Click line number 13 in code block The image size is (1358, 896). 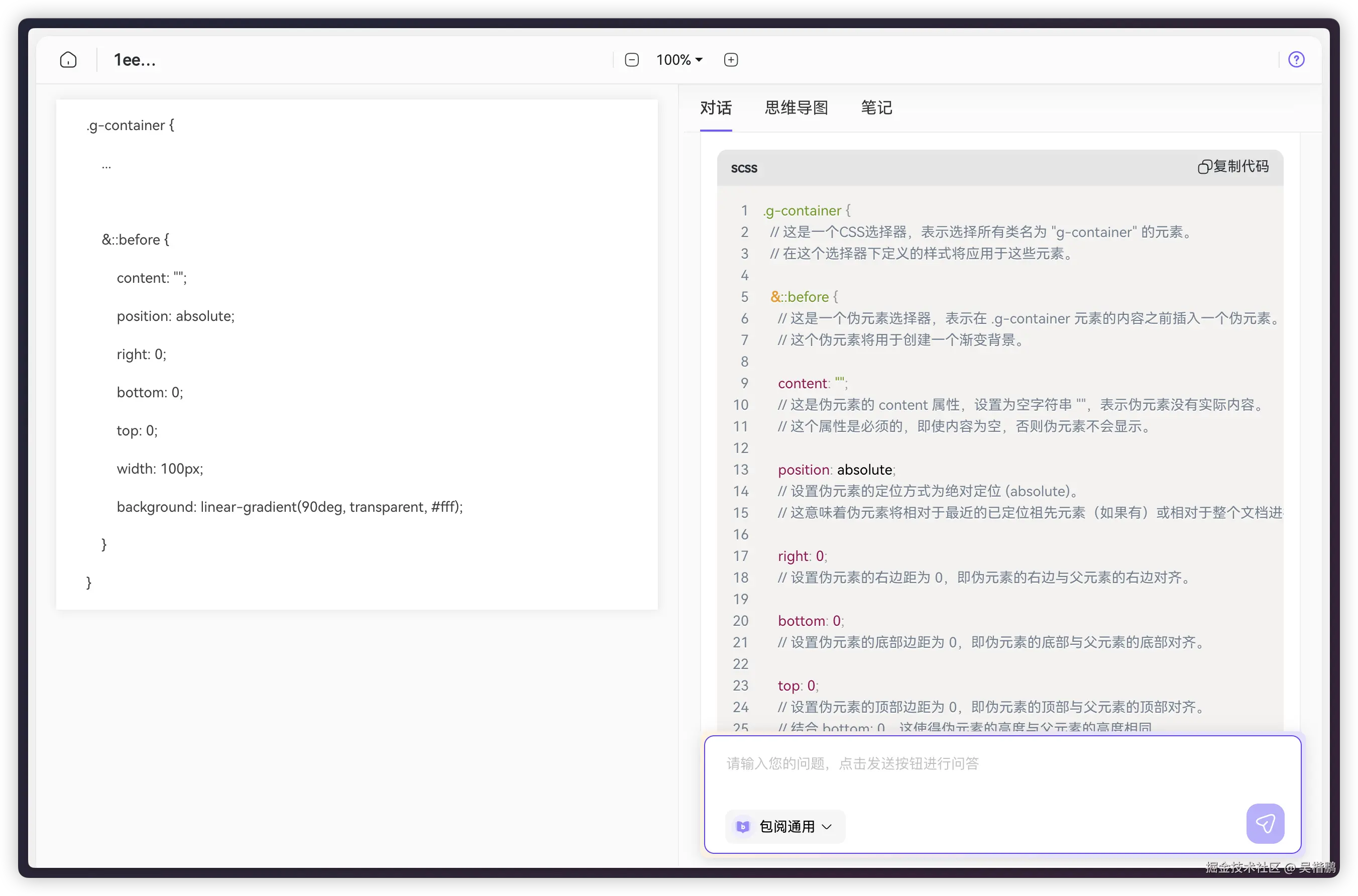tap(740, 470)
